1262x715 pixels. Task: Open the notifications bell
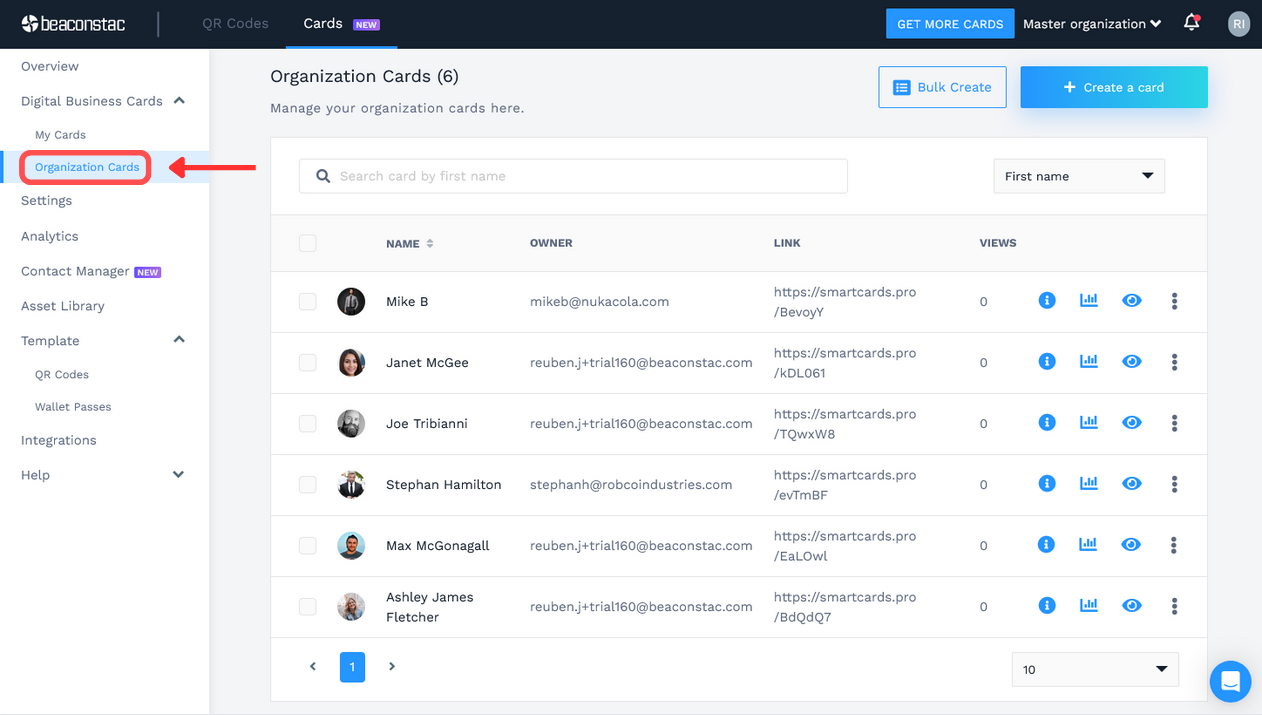[1191, 23]
